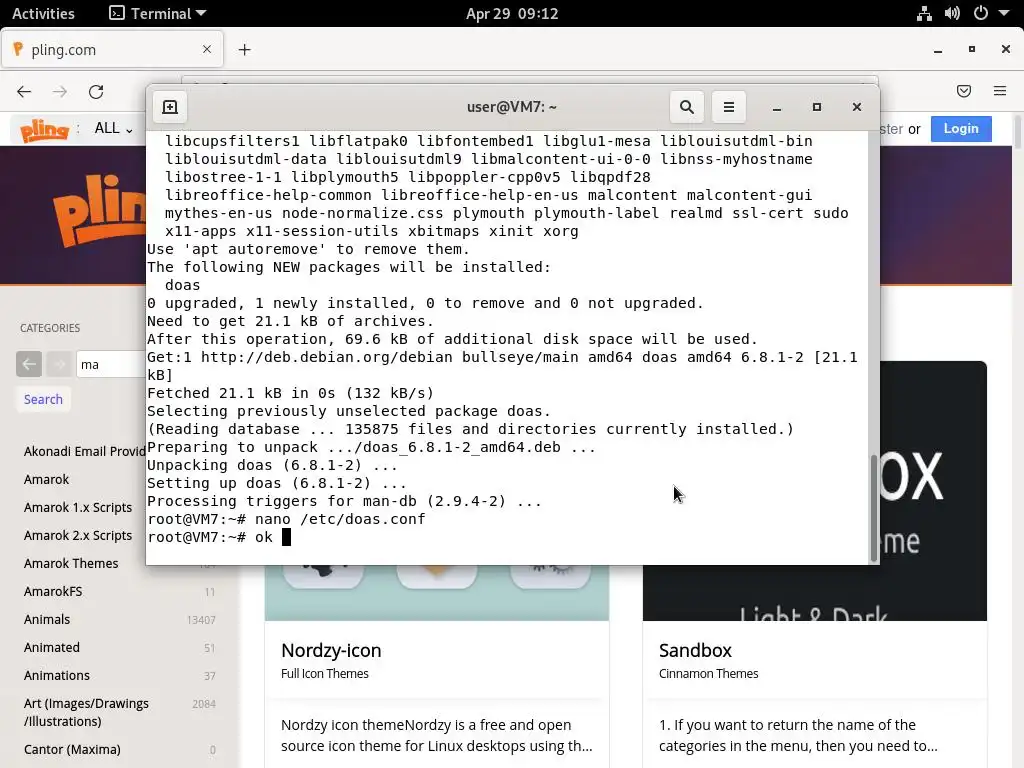
Task: Open Akonadi Email Provider category
Action: click(85, 451)
